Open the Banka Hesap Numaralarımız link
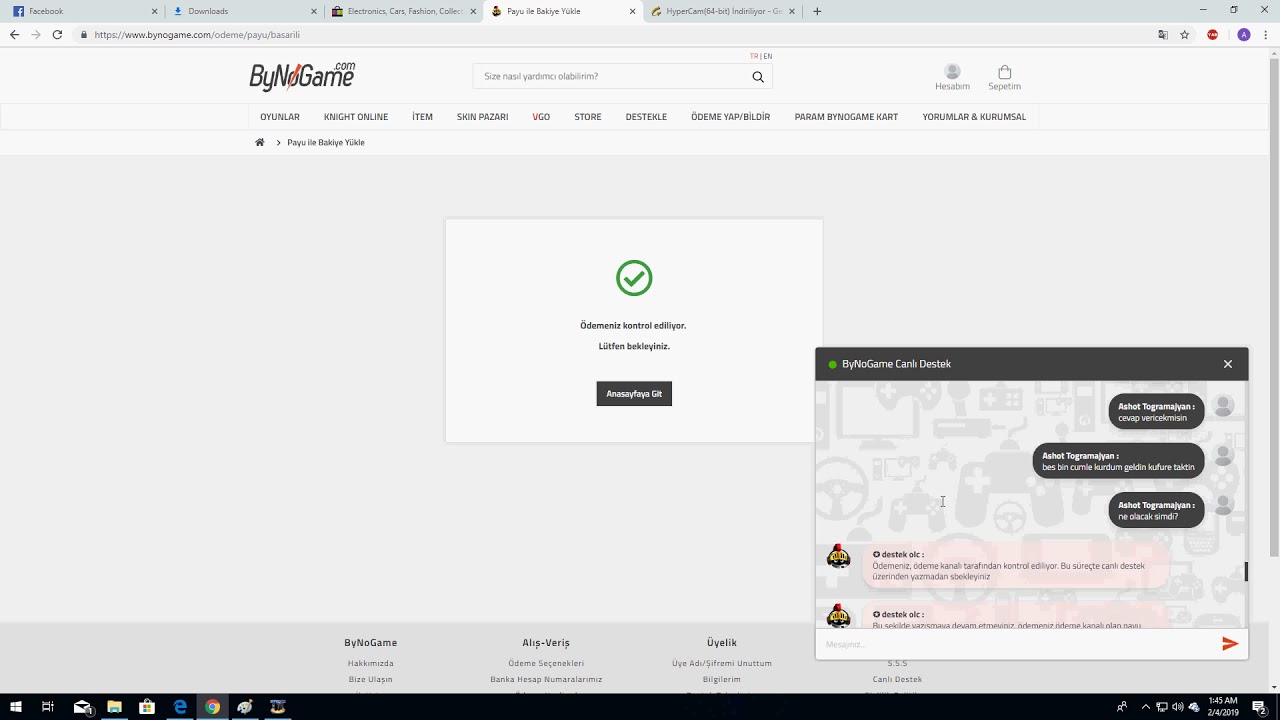Image resolution: width=1280 pixels, height=720 pixels. point(546,679)
